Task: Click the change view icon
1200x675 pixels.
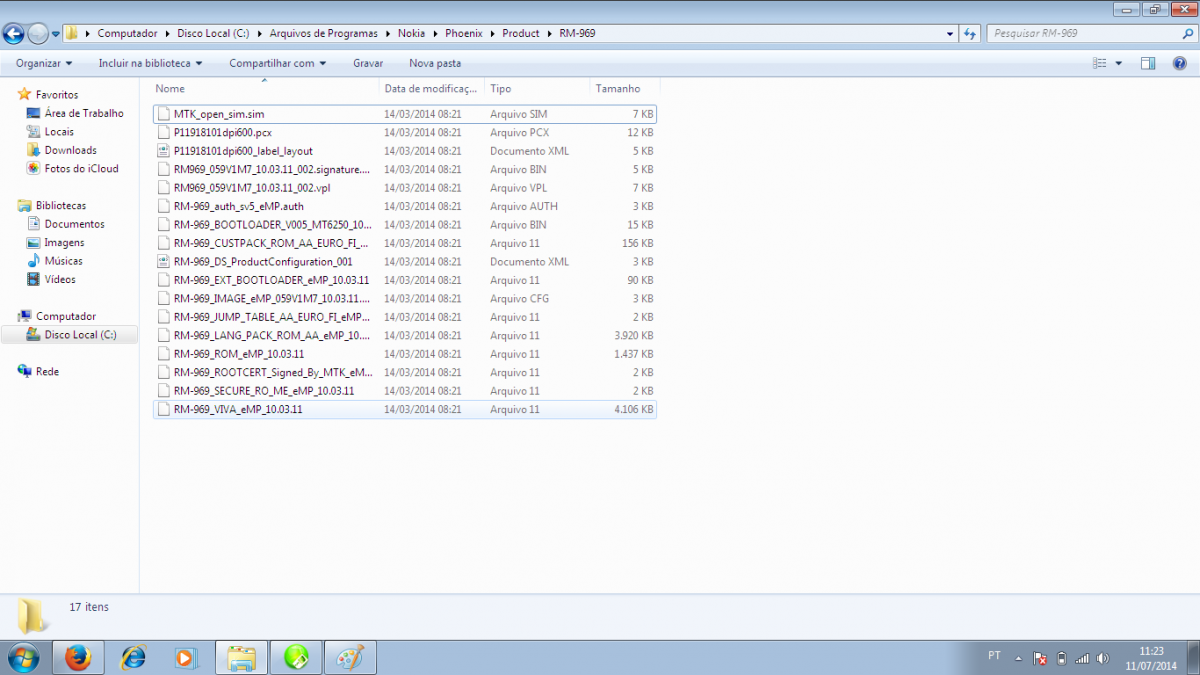Action: pyautogui.click(x=1100, y=63)
